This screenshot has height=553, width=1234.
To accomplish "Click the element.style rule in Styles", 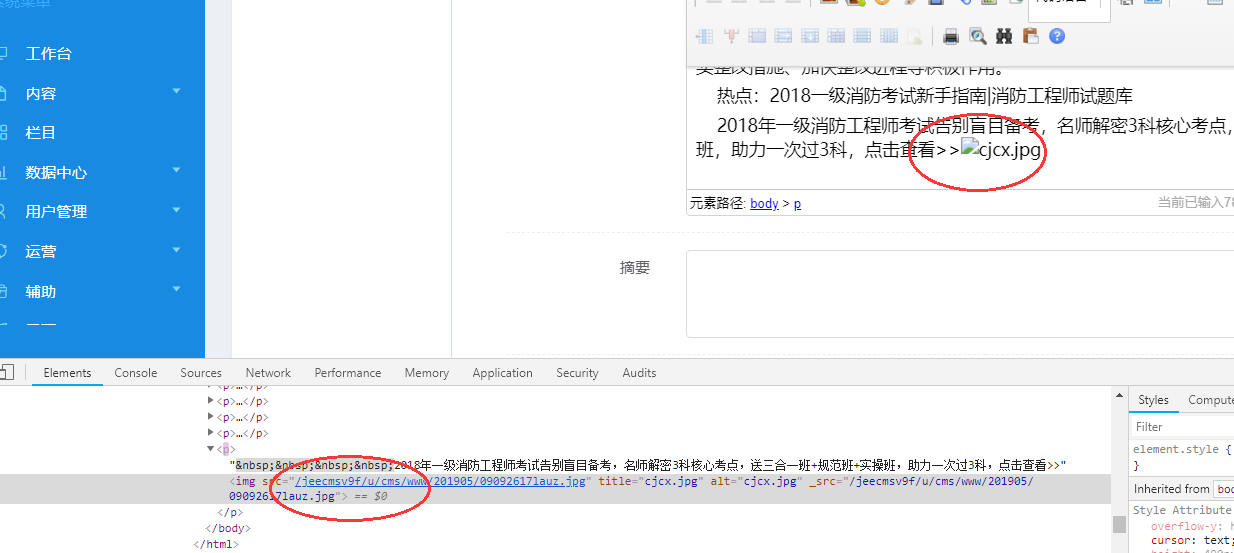I will pos(1181,449).
